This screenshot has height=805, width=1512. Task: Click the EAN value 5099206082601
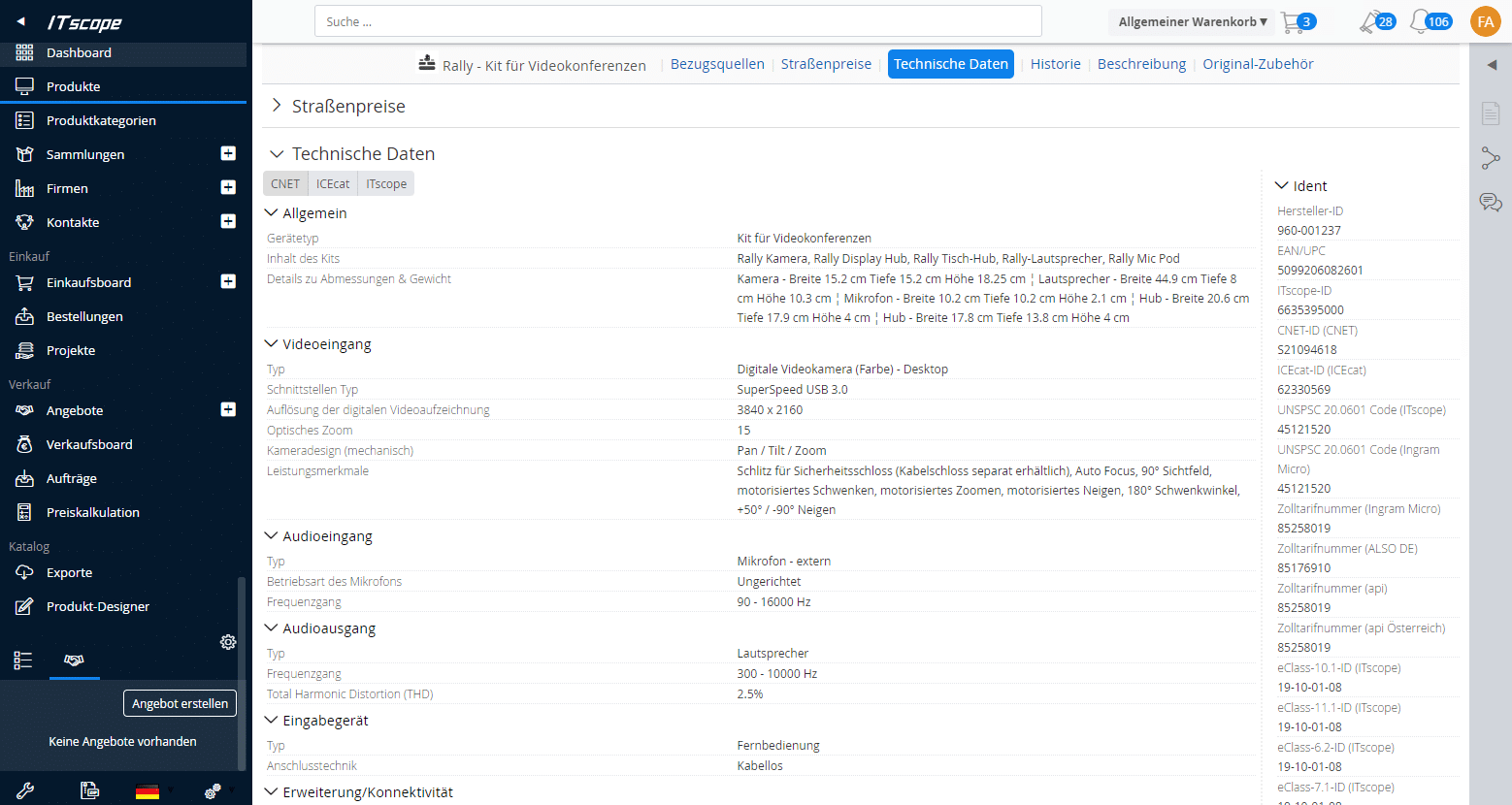tap(1320, 271)
